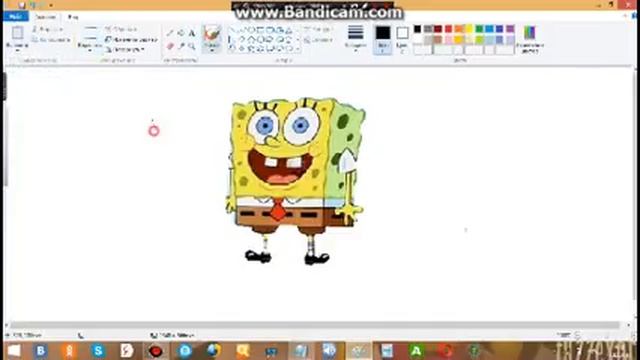Click the horizontal canvas scrollbar
The width and height of the screenshot is (640, 360).
point(315,325)
